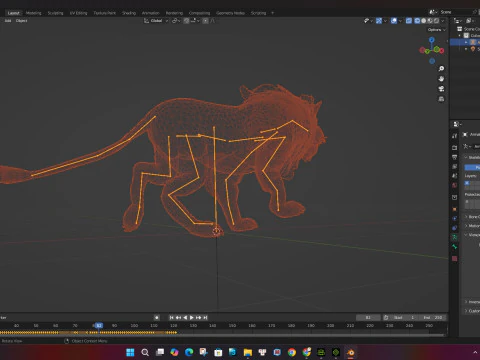Enable the first armature layer
This screenshot has width=480, height=360.
click(467, 183)
